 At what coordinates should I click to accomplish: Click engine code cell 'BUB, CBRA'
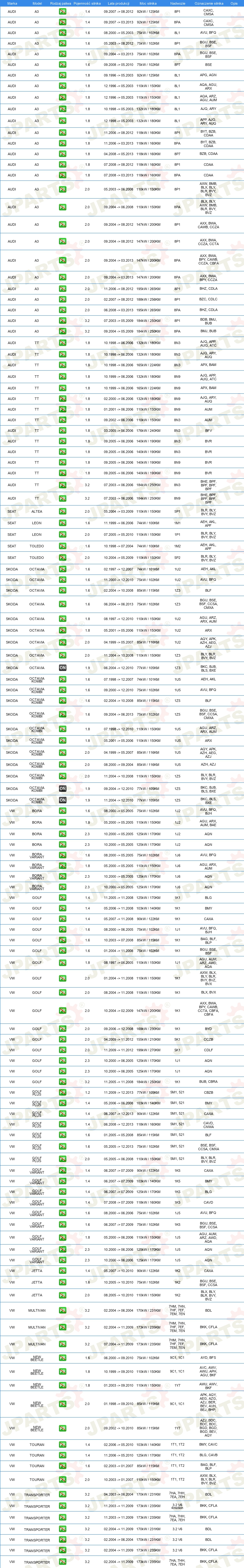pyautogui.click(x=209, y=1082)
